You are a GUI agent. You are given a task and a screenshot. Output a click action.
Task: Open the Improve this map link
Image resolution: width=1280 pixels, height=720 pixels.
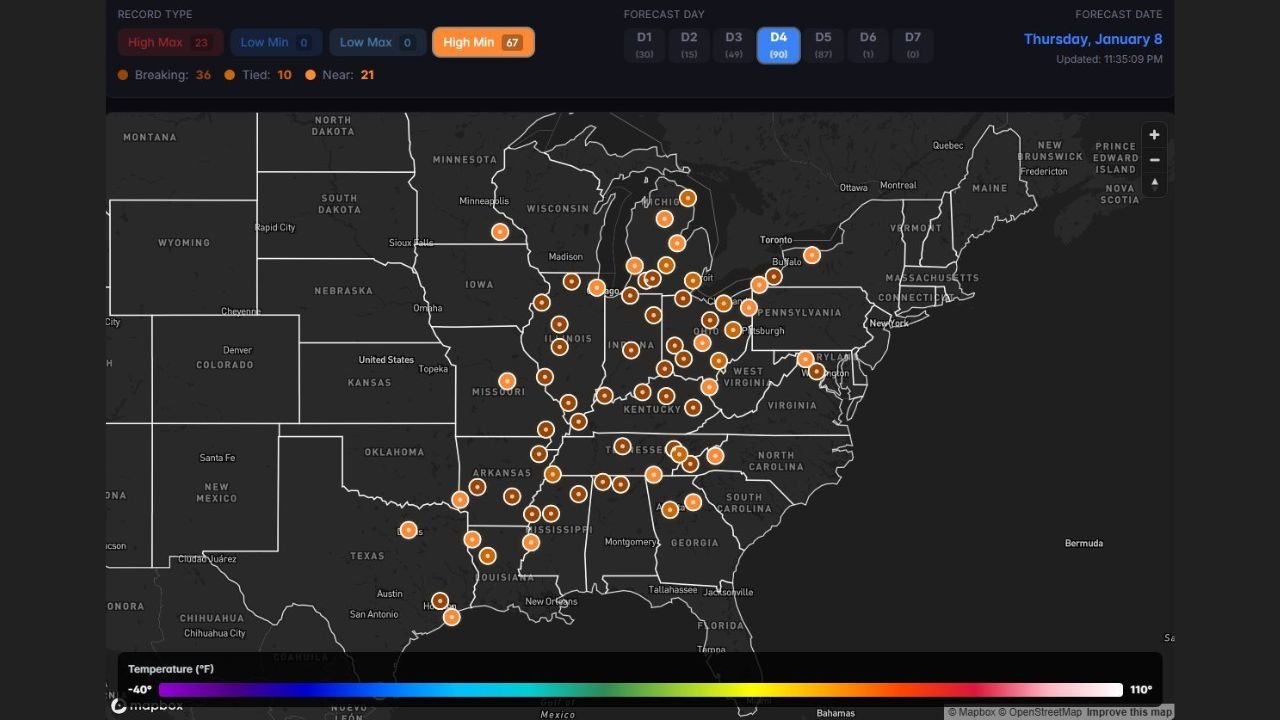pos(1128,712)
